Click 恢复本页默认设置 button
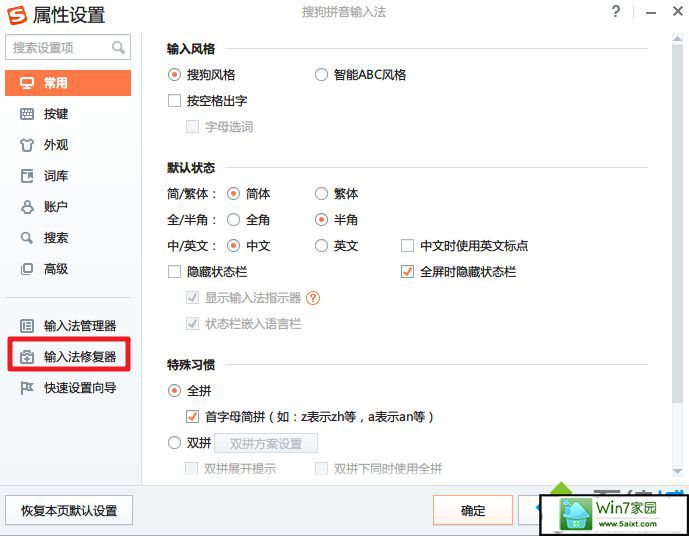This screenshot has height=536, width=689. pyautogui.click(x=69, y=511)
